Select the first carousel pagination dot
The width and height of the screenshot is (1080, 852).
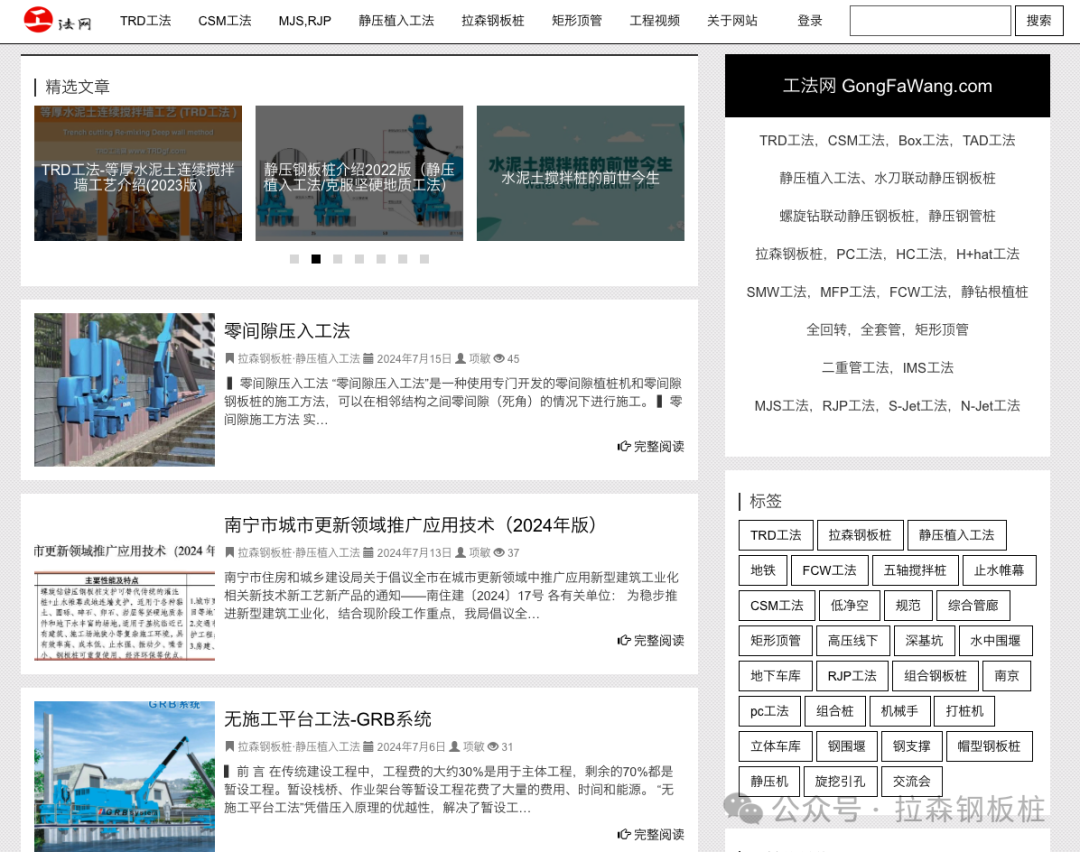coord(294,259)
